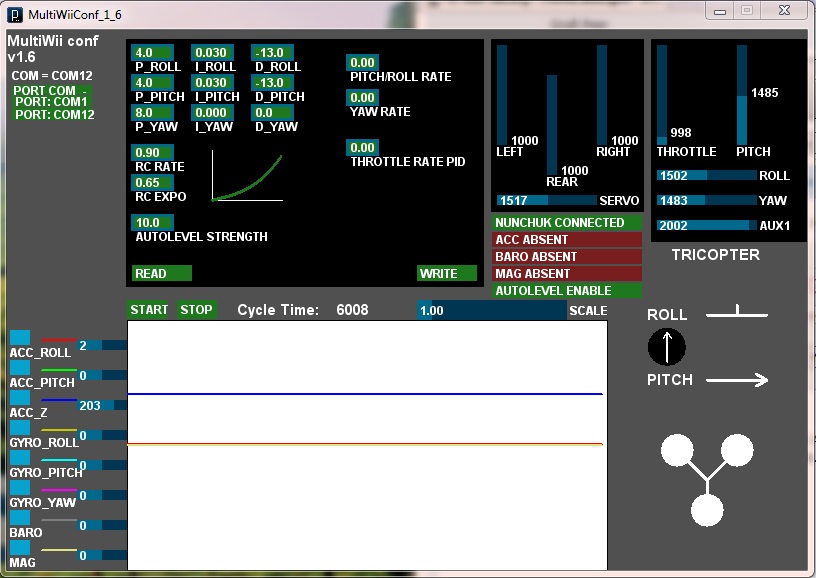Click the PITCH/ROLL RATE value box

point(362,62)
